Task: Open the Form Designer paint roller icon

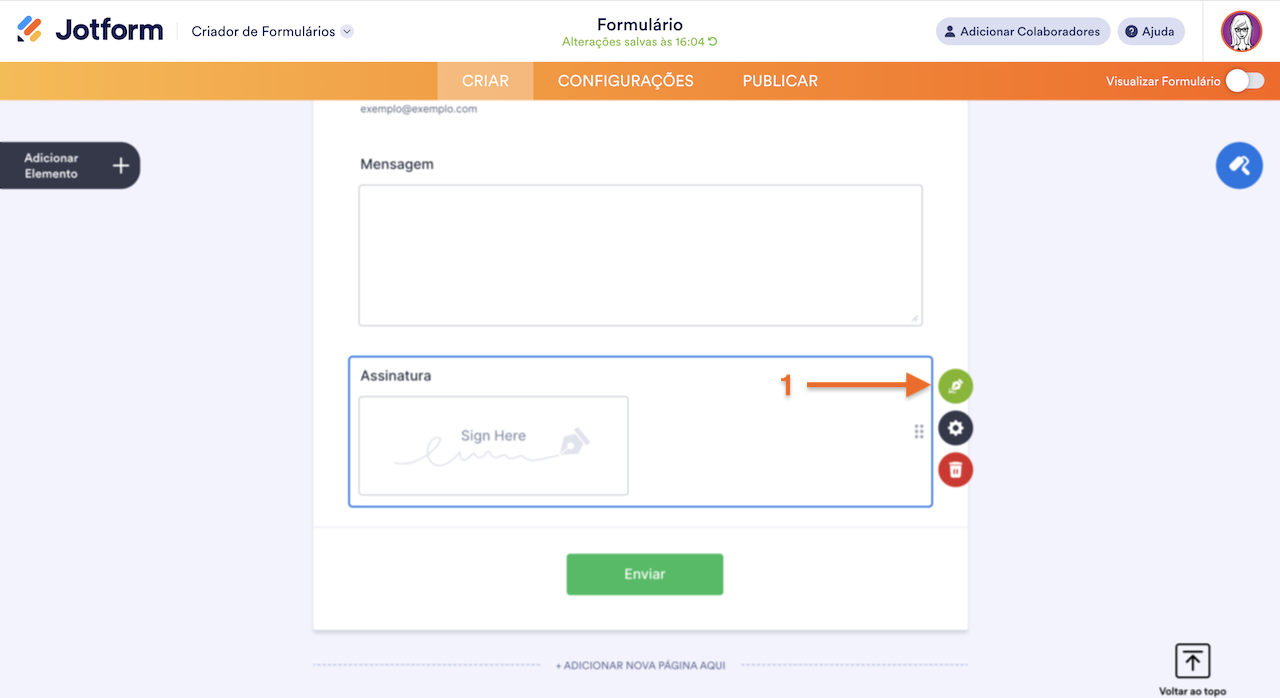Action: 1239,164
